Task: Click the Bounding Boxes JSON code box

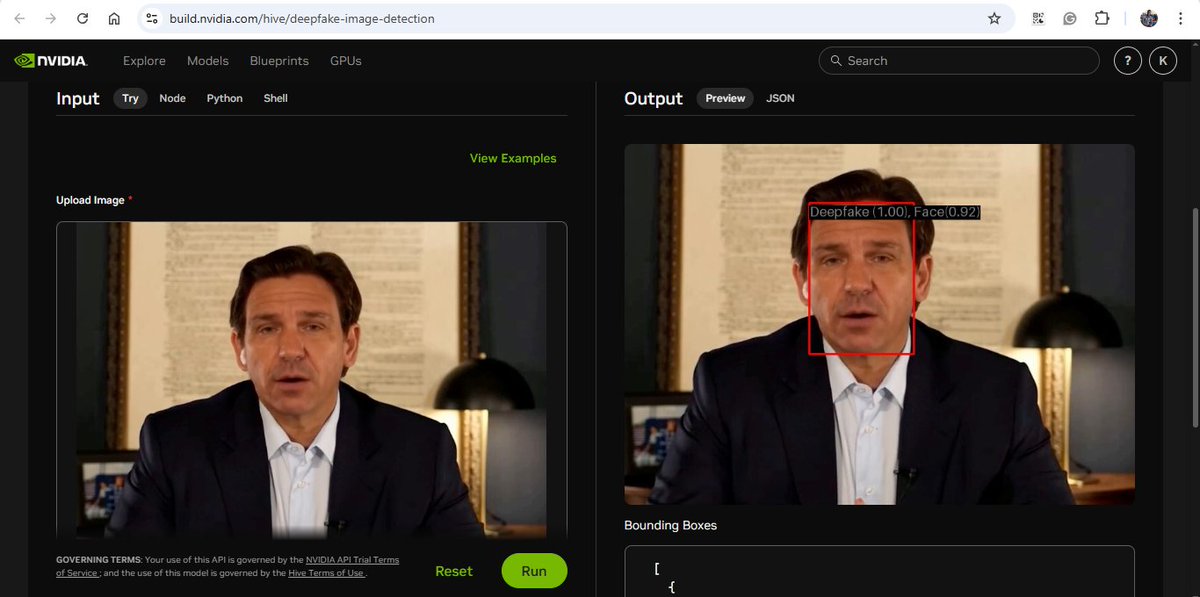Action: (880, 571)
